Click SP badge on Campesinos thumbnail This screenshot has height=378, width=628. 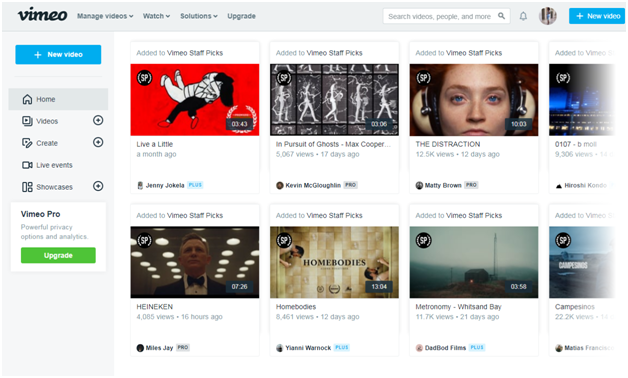pyautogui.click(x=563, y=240)
